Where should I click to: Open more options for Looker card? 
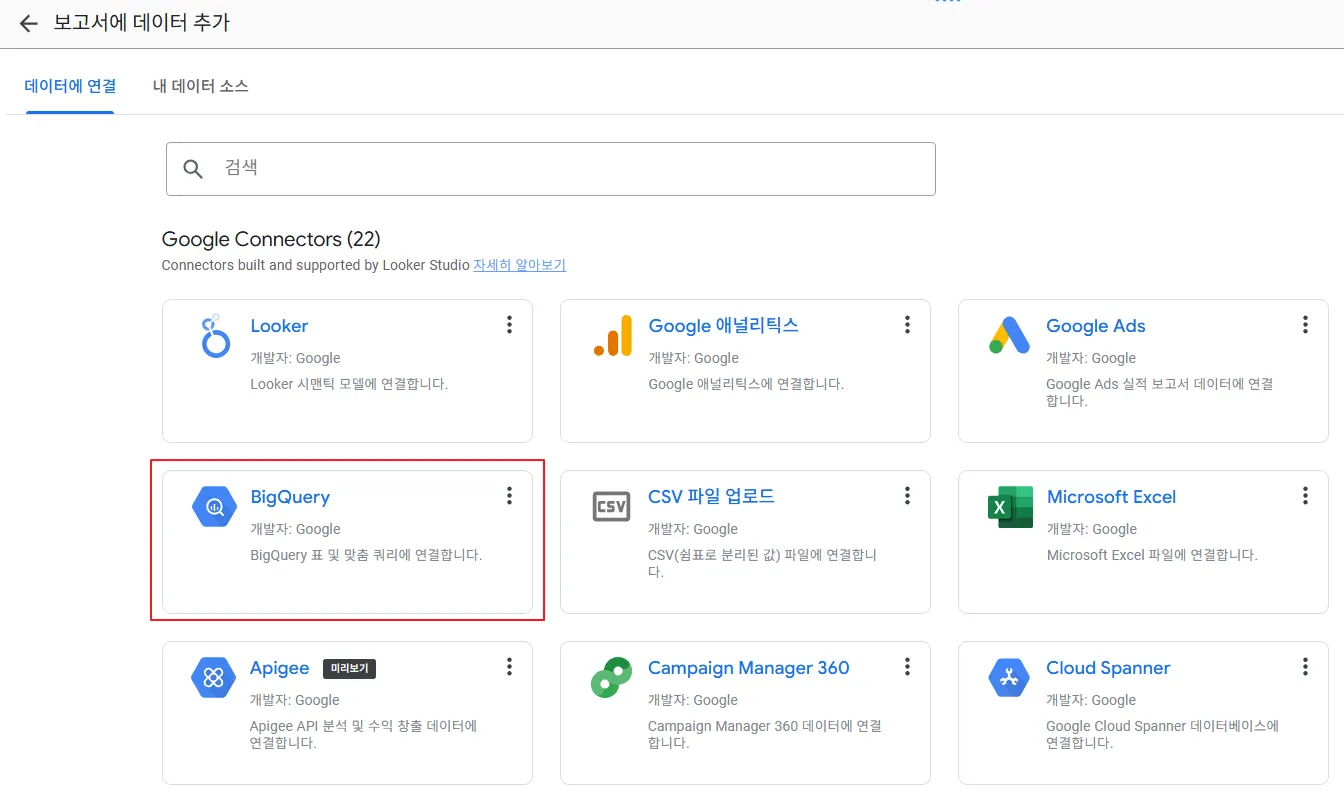pos(509,324)
